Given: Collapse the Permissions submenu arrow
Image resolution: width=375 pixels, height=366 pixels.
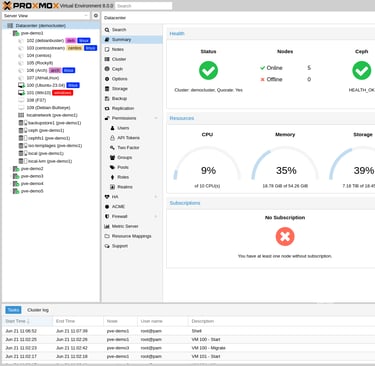Looking at the screenshot, I should [156, 118].
